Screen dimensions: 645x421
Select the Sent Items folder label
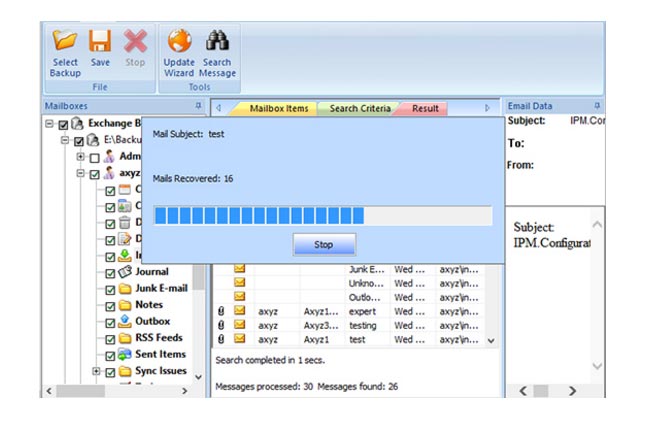pos(160,354)
